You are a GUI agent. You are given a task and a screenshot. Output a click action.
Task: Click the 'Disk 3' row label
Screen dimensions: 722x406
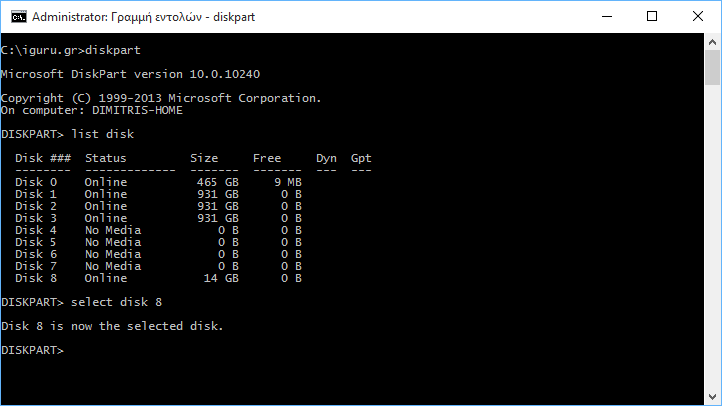[36, 218]
